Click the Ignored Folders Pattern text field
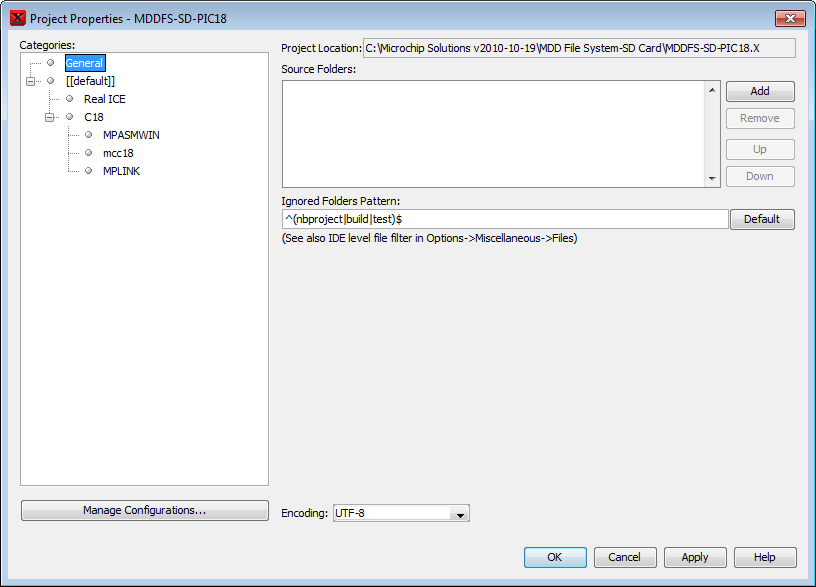 pyautogui.click(x=504, y=219)
